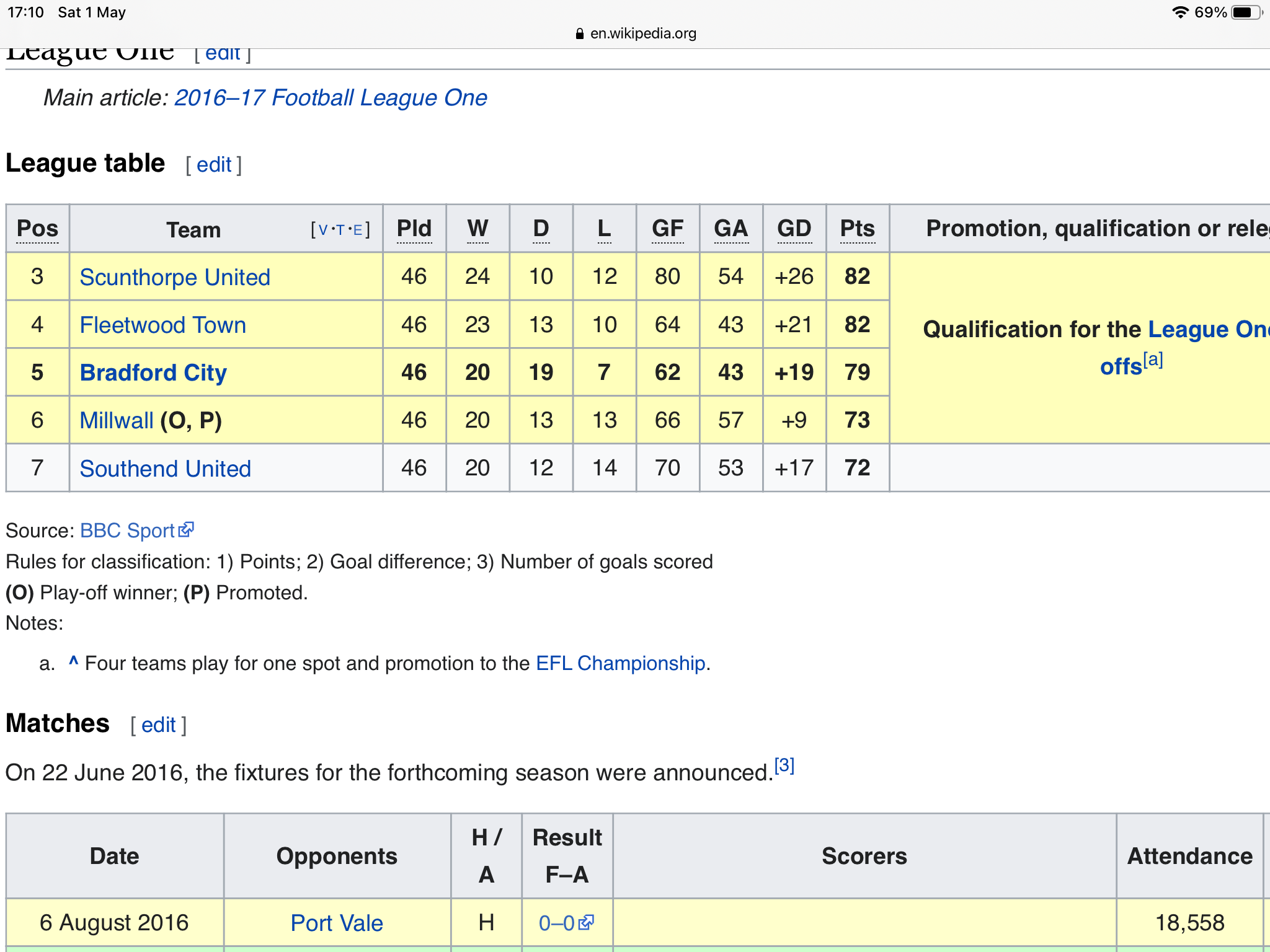Tap the Sat 1 May date in status bar
The height and width of the screenshot is (952, 1270).
(92, 12)
